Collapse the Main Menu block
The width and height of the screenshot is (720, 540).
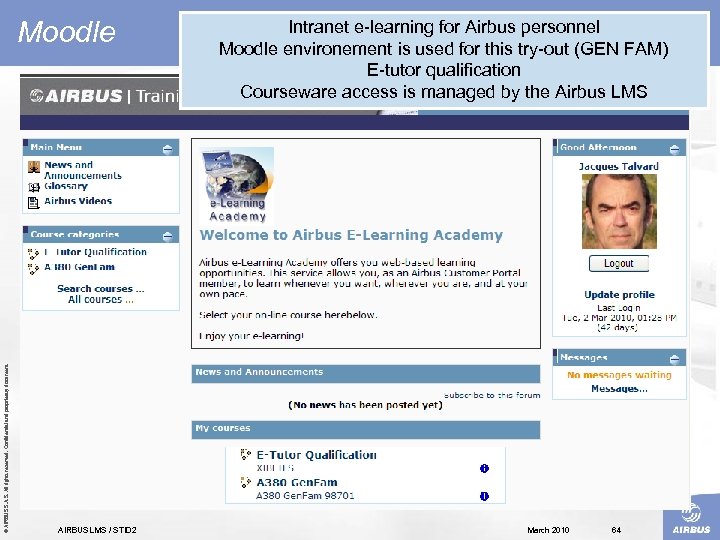168,149
